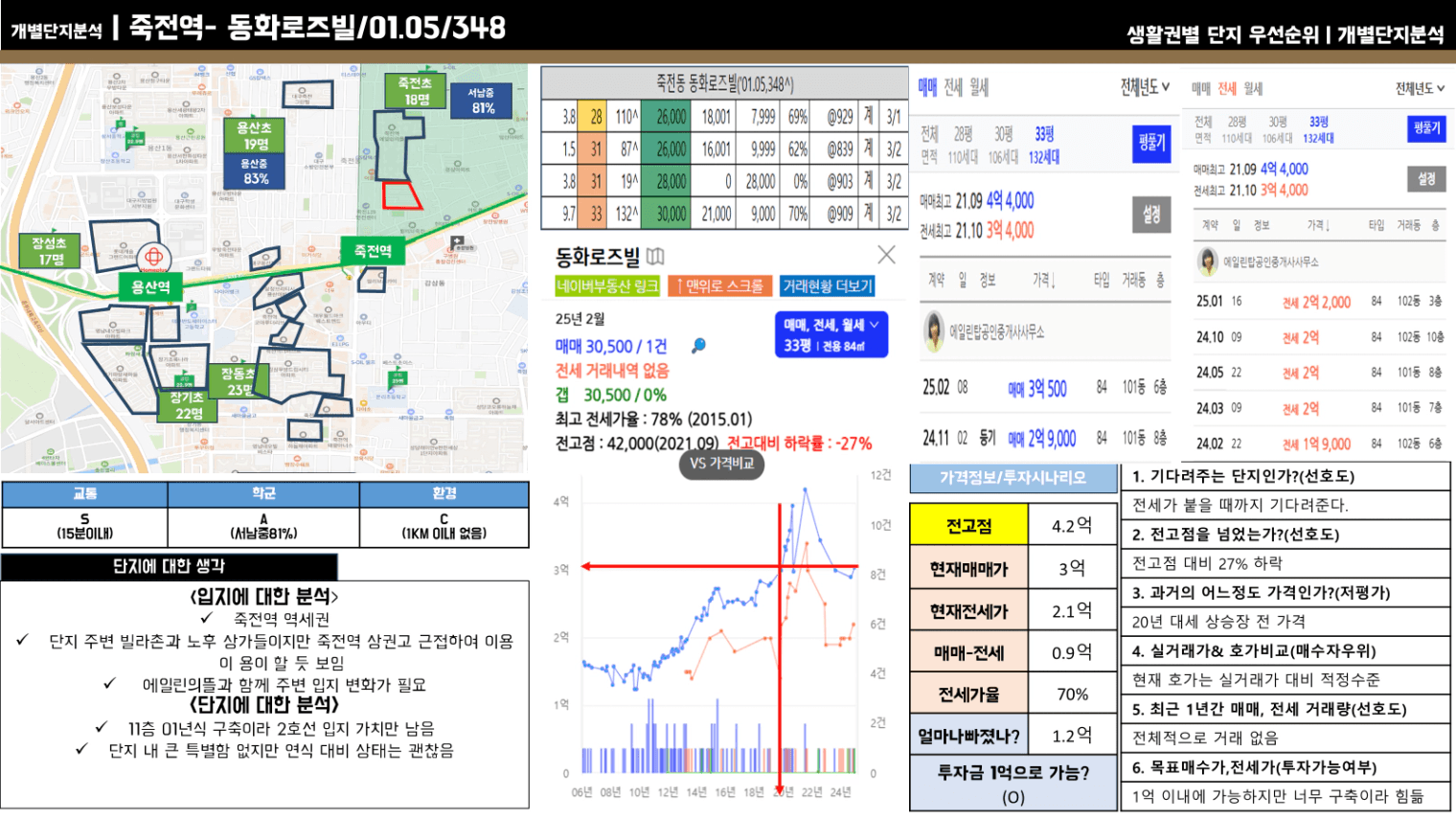Click the 학군 A (서남중81%) cell
Screen dimensions: 1456x819
(263, 527)
